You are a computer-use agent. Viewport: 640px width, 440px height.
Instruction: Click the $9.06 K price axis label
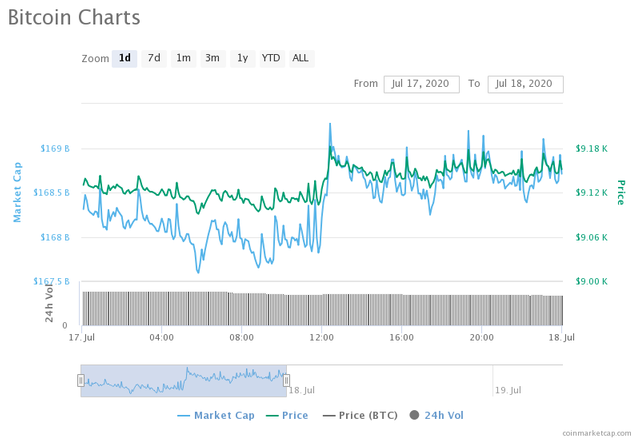[591, 237]
